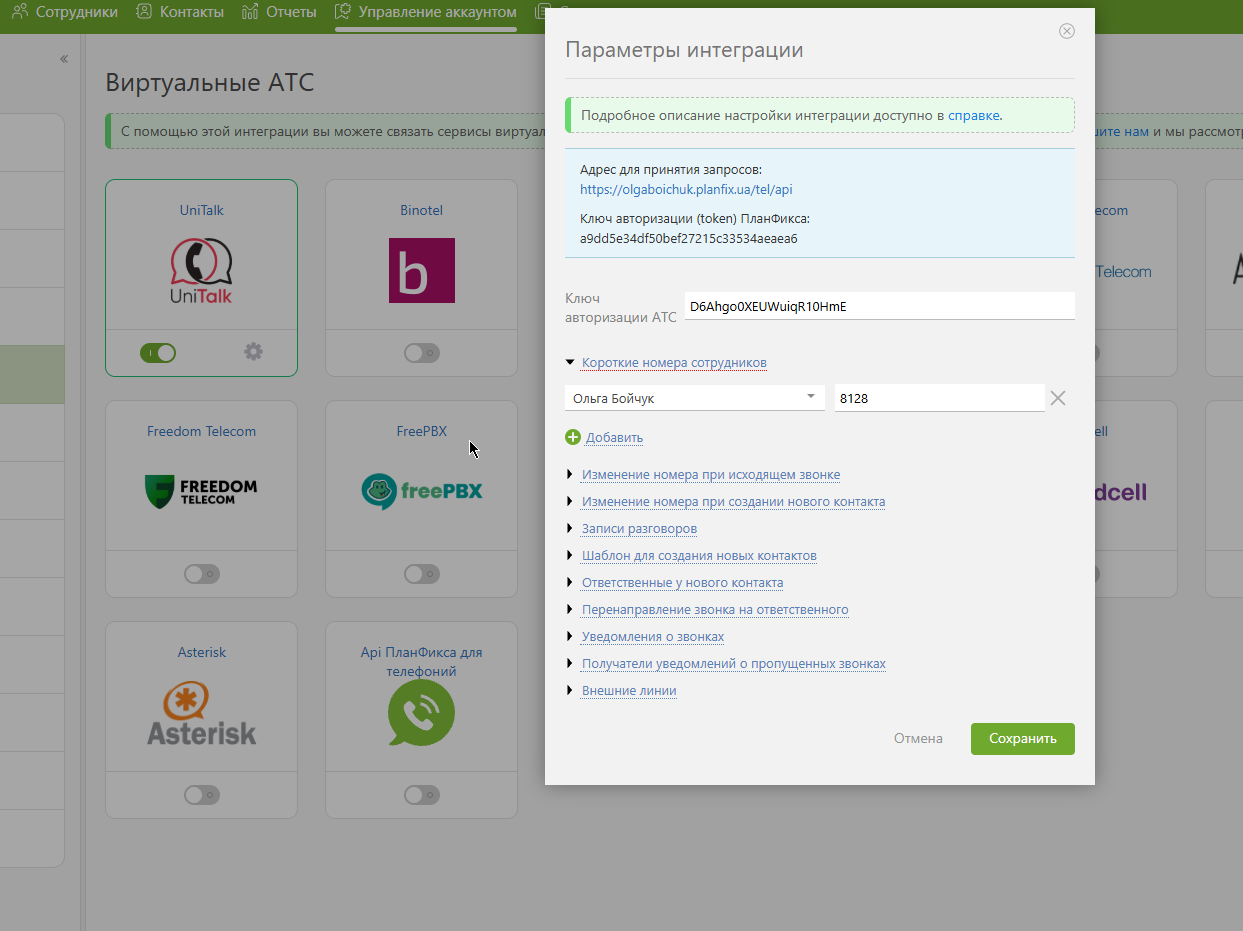Click the freePBX logo
The image size is (1243, 931).
421,491
